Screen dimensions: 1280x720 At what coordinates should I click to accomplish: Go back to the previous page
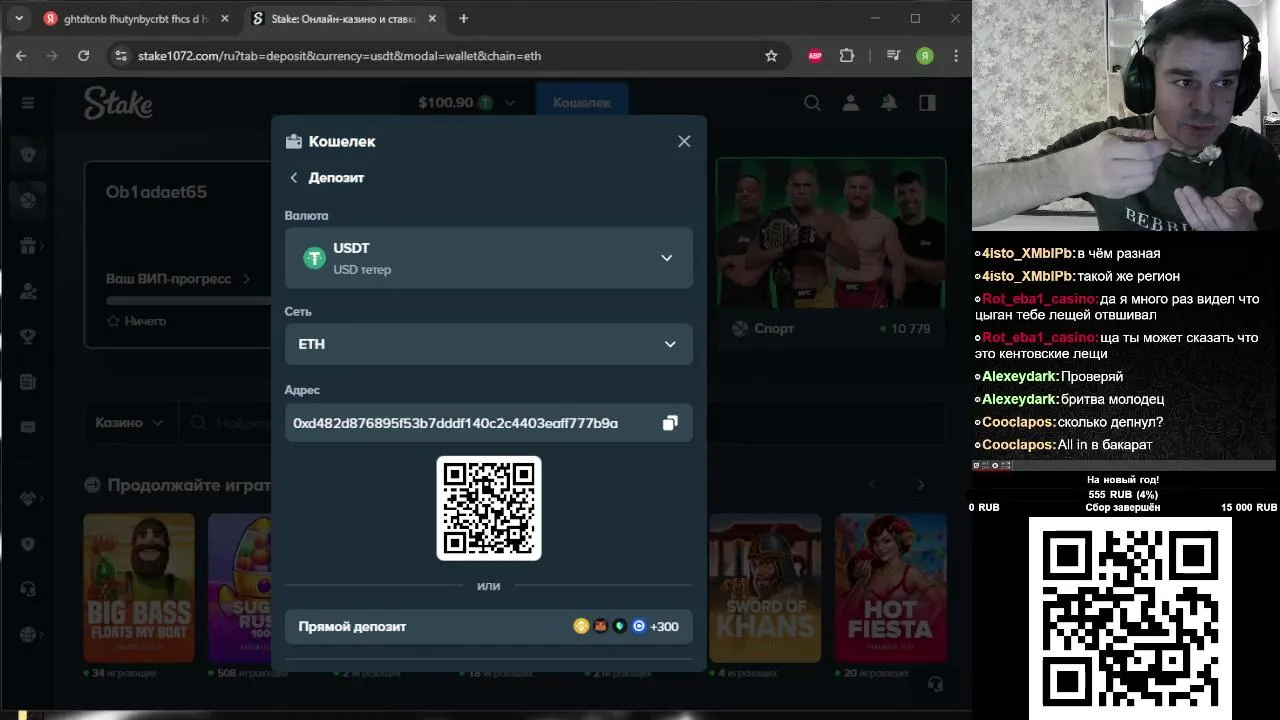(x=21, y=56)
